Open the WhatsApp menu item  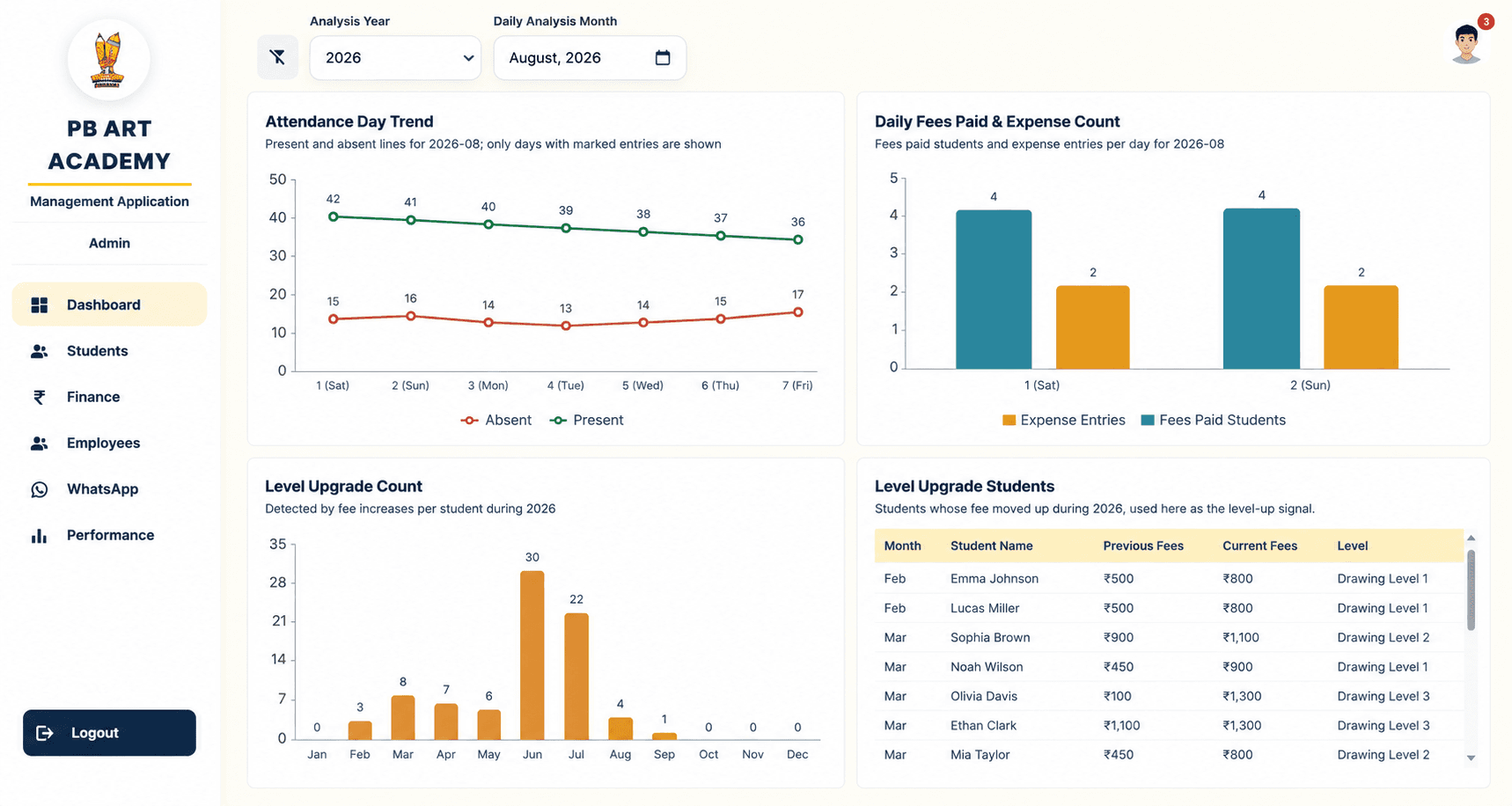pyautogui.click(x=109, y=489)
